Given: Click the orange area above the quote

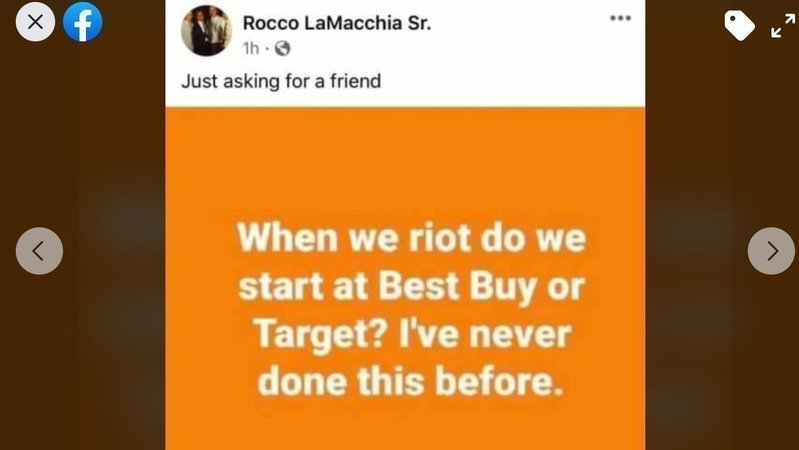Looking at the screenshot, I should 405,163.
